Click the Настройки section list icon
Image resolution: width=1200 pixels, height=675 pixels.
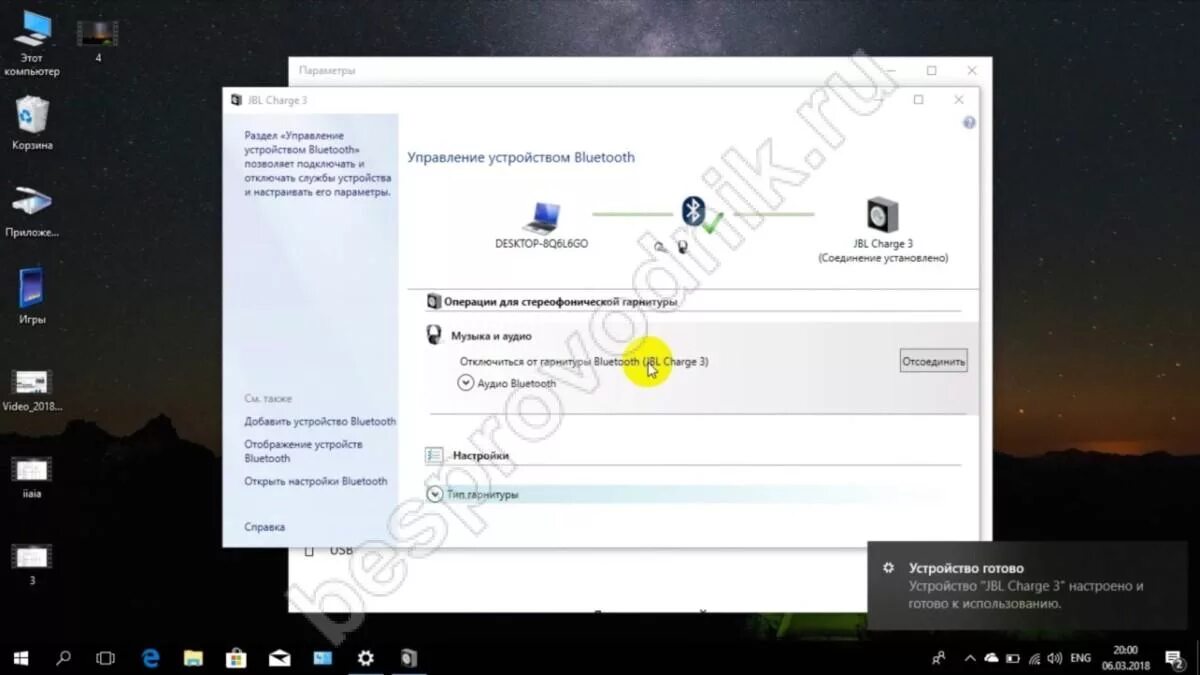click(x=434, y=455)
